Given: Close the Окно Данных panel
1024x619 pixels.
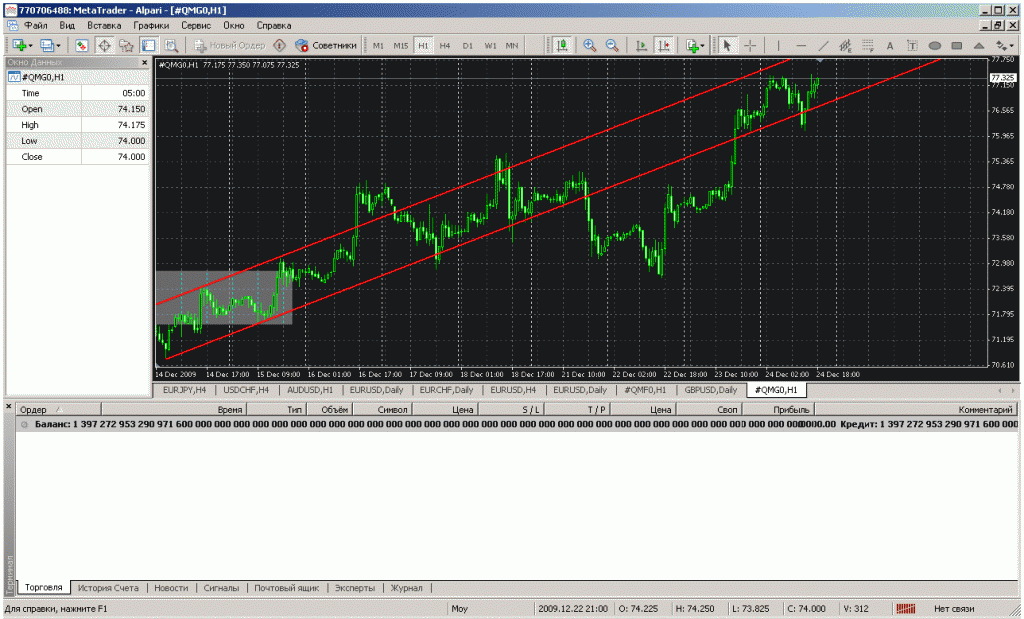Looking at the screenshot, I should point(144,63).
